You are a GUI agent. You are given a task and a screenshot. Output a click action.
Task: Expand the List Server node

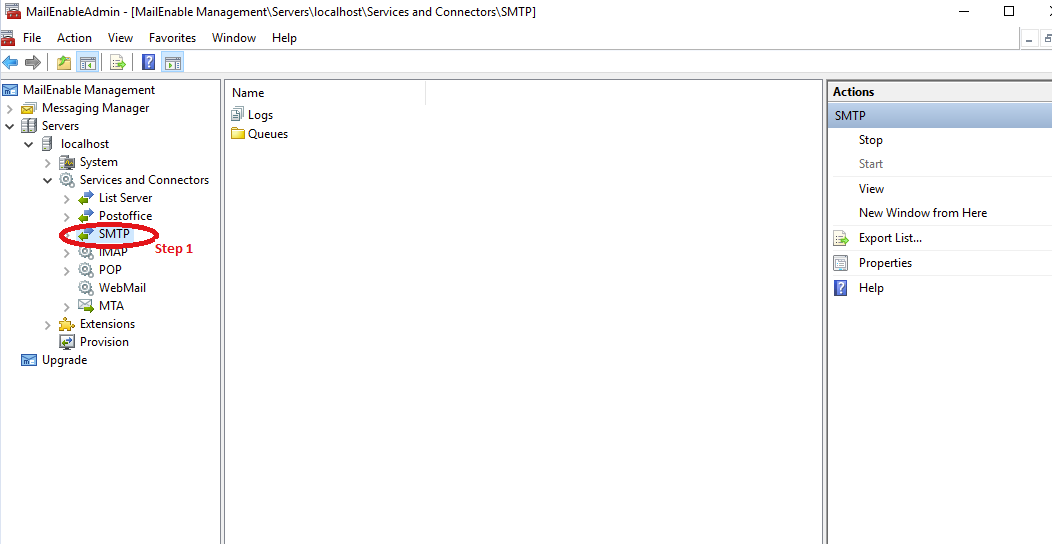click(66, 199)
